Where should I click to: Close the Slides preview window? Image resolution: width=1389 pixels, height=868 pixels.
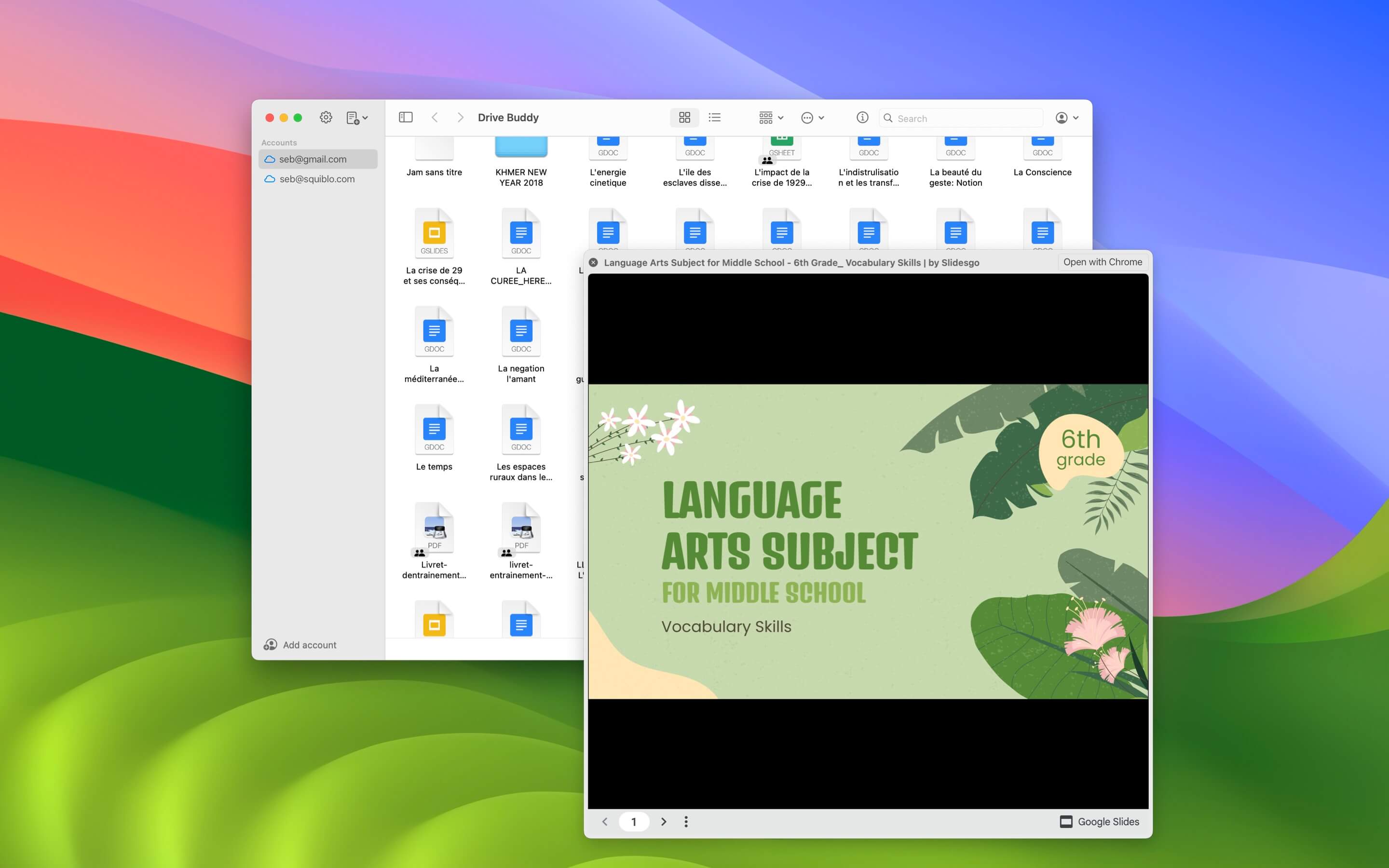594,262
